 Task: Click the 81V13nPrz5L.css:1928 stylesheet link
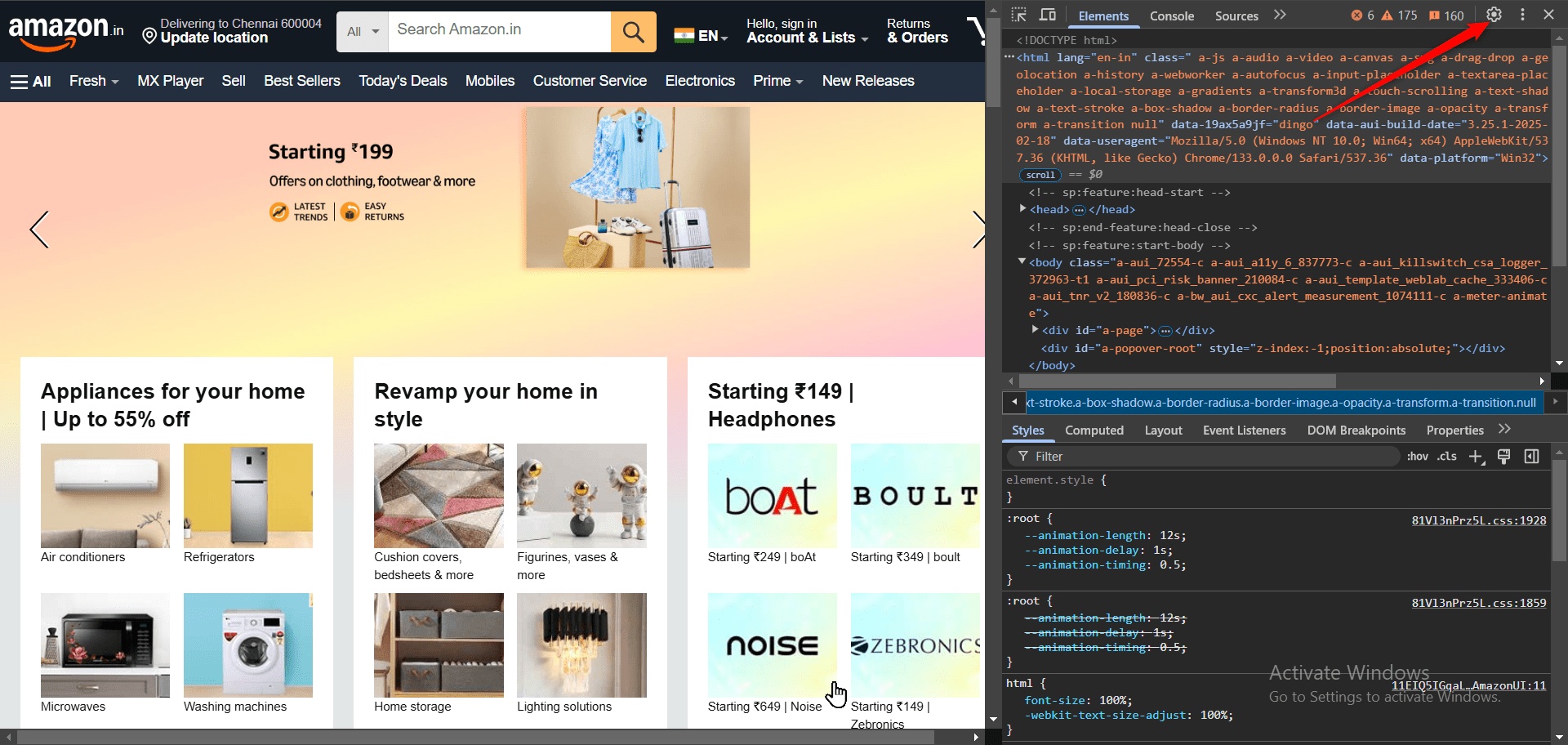pyautogui.click(x=1477, y=520)
